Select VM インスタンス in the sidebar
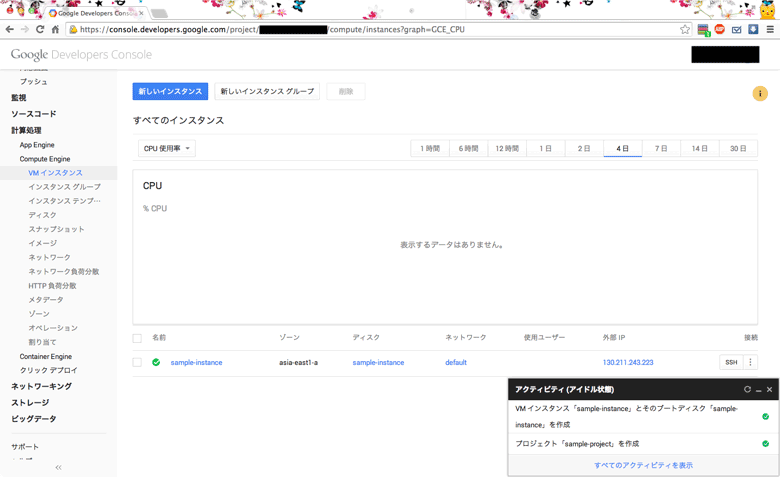The image size is (780, 477). (x=55, y=173)
